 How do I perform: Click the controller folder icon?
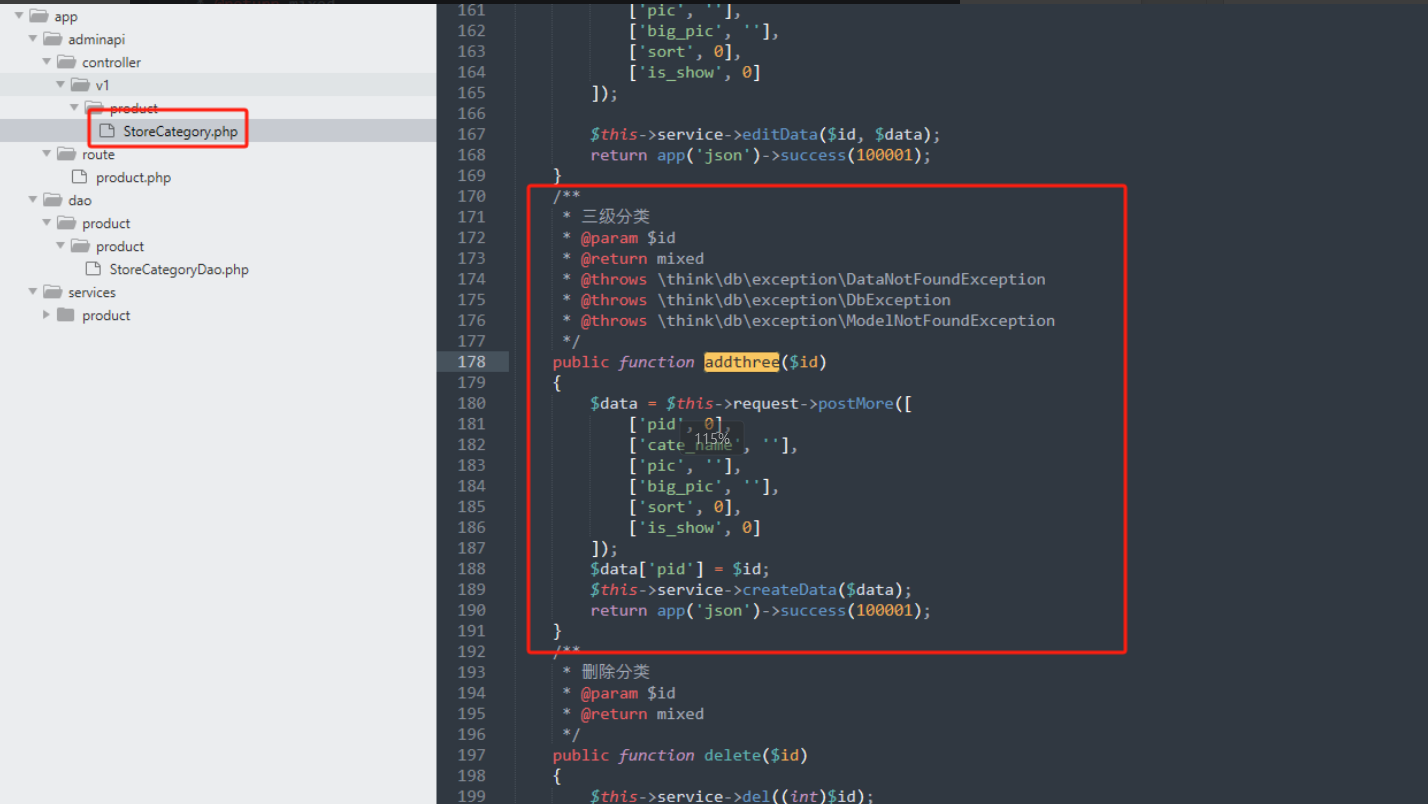66,62
